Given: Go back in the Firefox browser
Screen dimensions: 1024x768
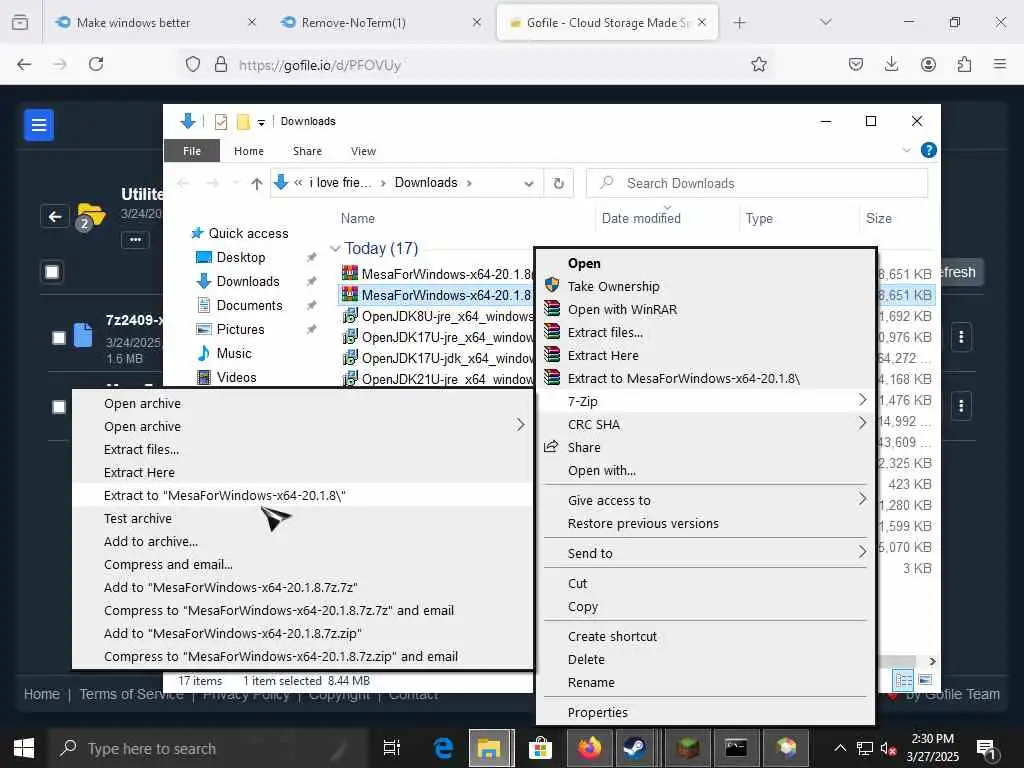Looking at the screenshot, I should [x=24, y=64].
